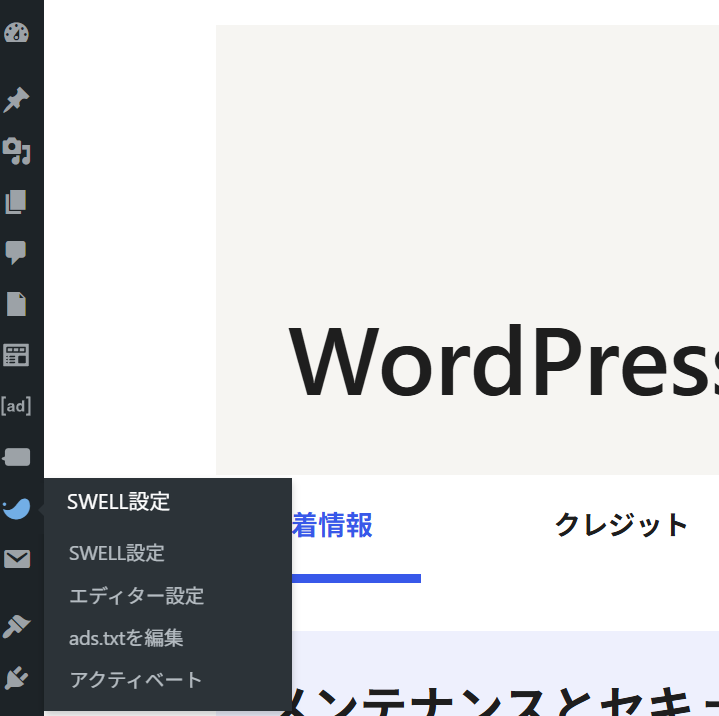Viewport: 719px width, 716px height.
Task: Click the WordPress heading text
Action: point(503,361)
